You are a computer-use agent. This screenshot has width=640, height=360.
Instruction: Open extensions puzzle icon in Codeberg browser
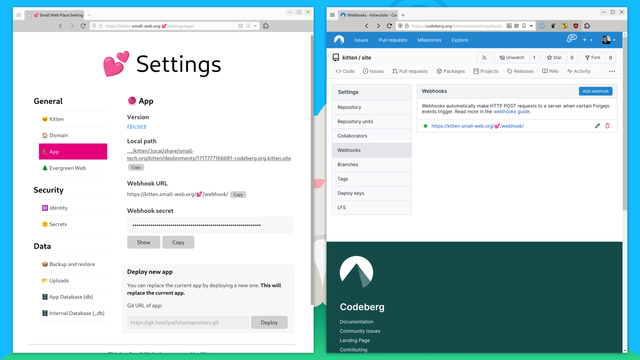587,26
